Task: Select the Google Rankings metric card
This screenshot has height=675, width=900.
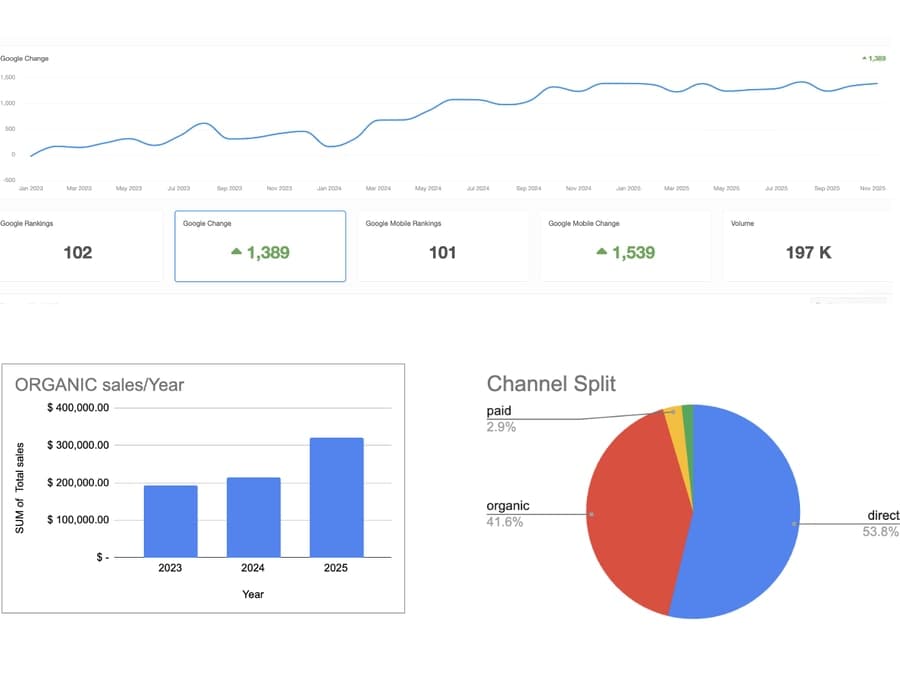Action: 80,246
